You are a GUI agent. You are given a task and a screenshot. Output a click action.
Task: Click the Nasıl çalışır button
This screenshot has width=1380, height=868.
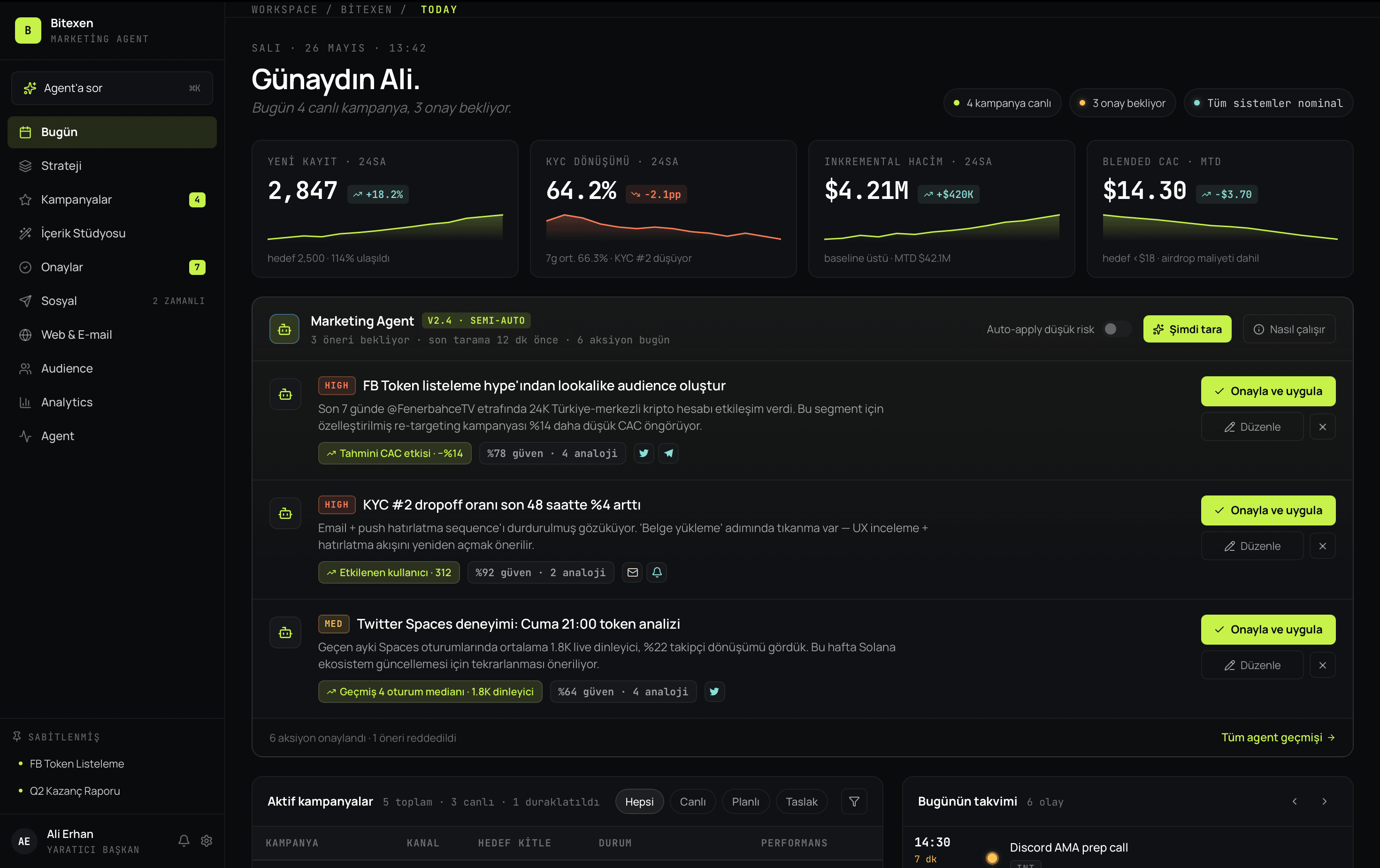(x=1289, y=329)
